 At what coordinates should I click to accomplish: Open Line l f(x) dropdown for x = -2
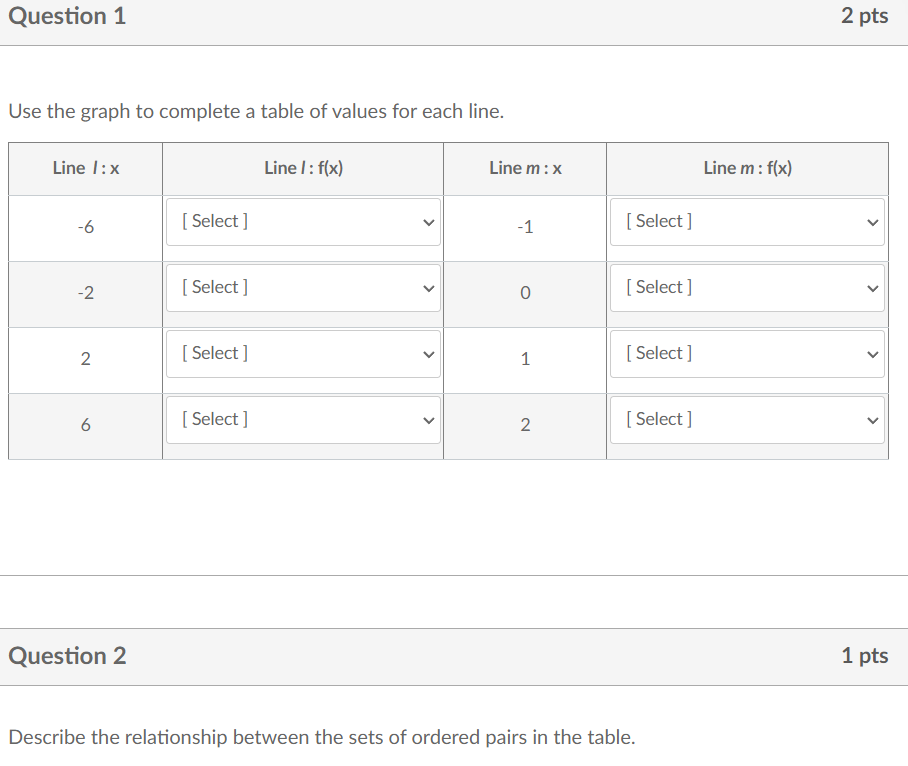pos(303,288)
